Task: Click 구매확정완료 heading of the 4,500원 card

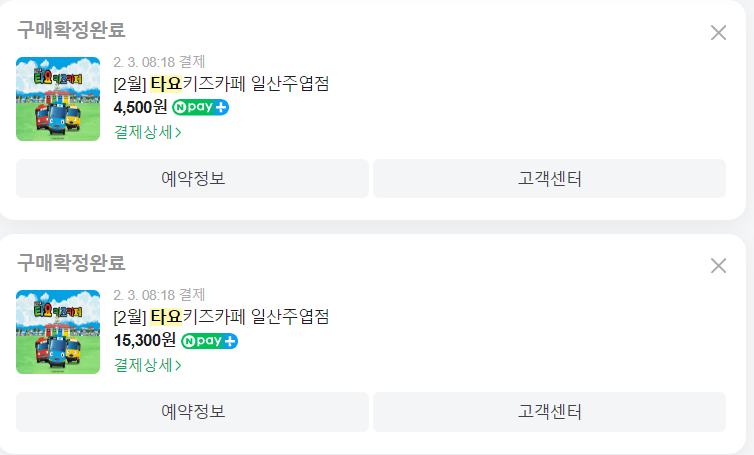Action: coord(72,30)
